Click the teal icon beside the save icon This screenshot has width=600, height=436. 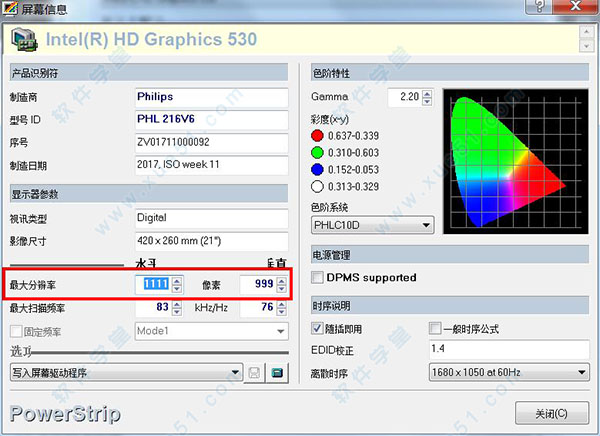277,373
